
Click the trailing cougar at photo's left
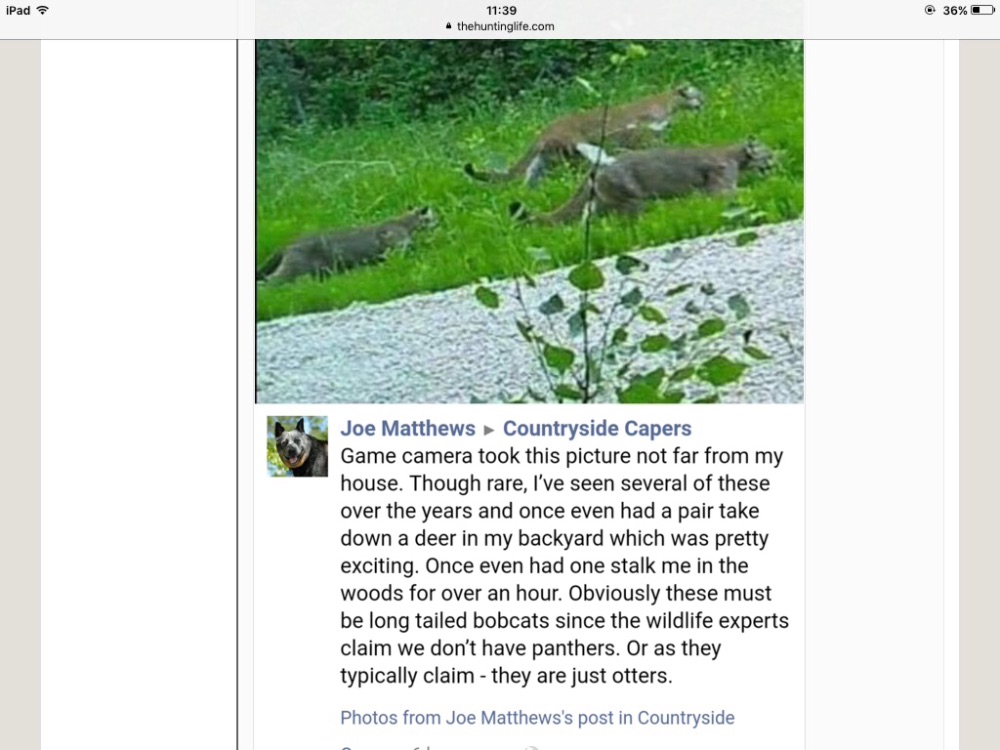click(x=348, y=246)
